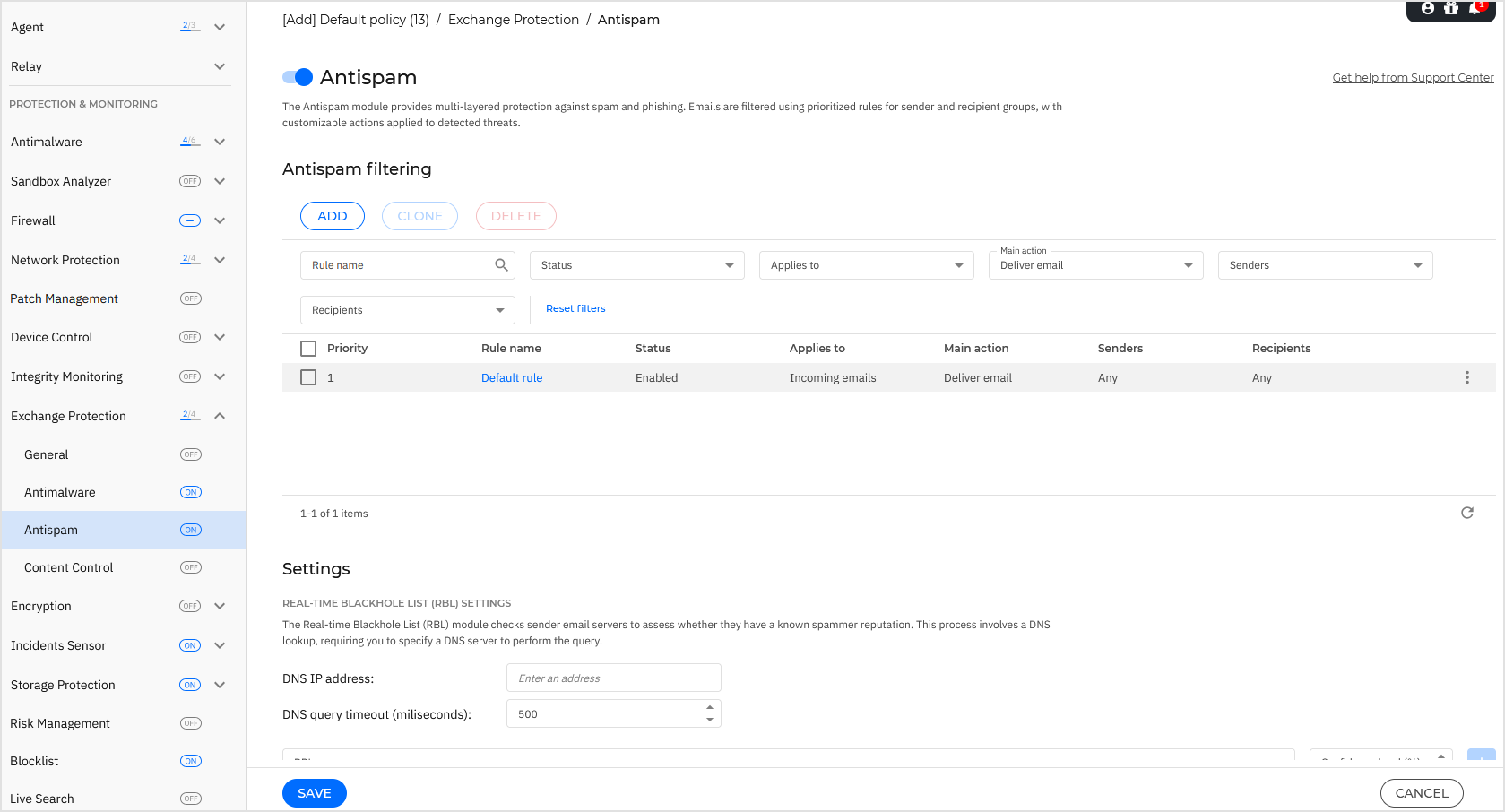Open the user account profile icon
Image resolution: width=1505 pixels, height=812 pixels.
[1428, 8]
